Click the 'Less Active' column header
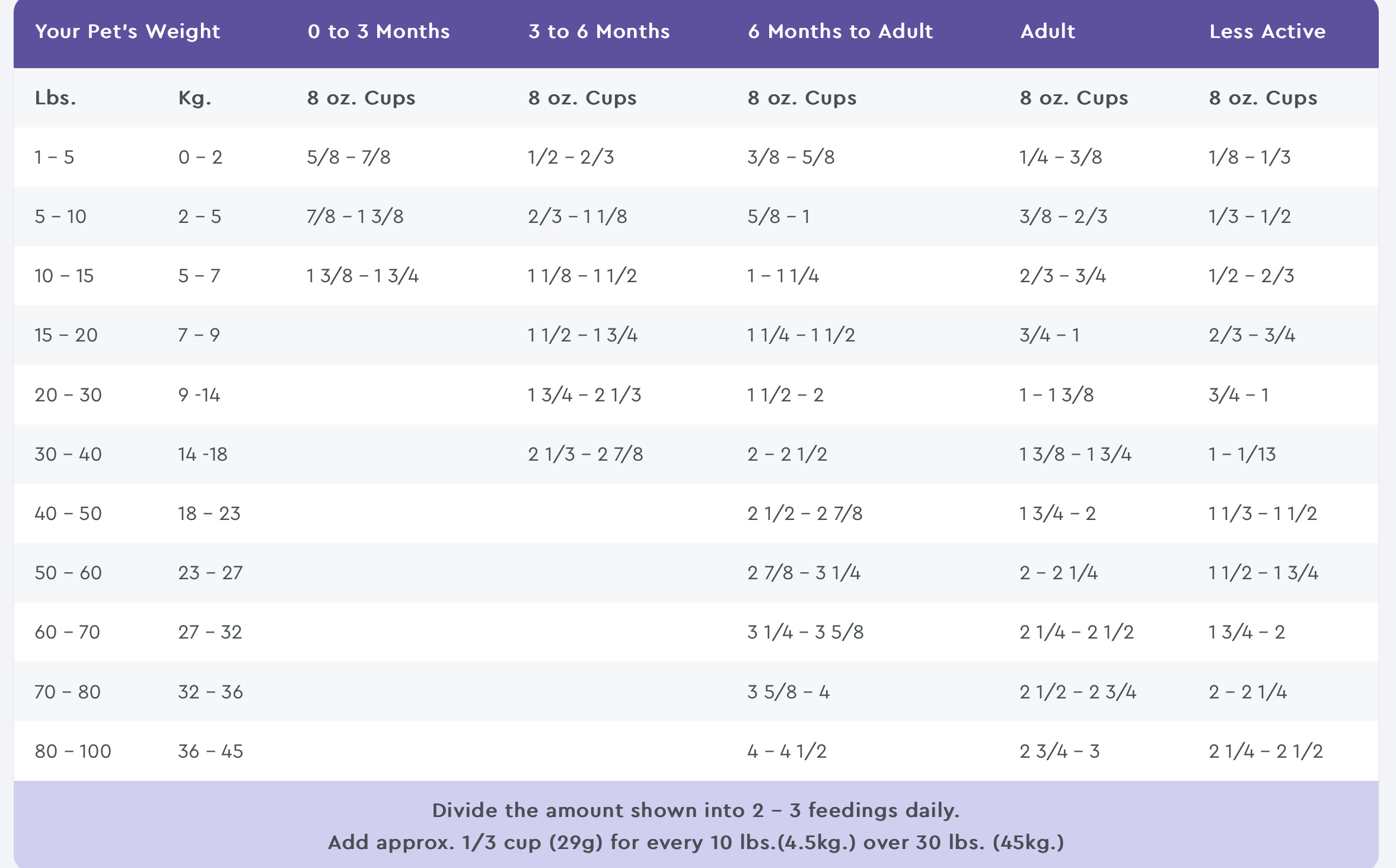The image size is (1396, 868). (1267, 31)
